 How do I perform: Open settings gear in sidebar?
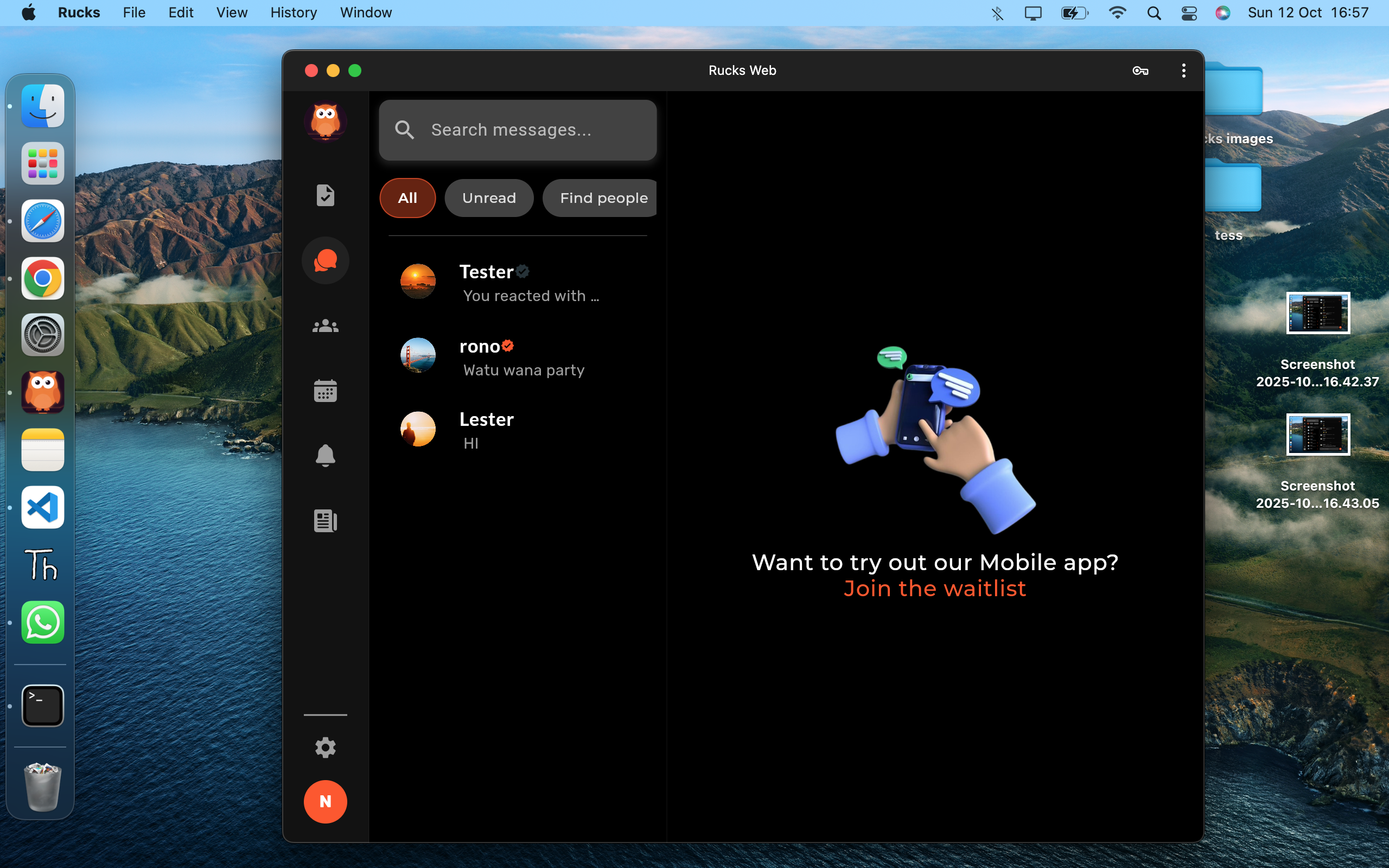325,748
